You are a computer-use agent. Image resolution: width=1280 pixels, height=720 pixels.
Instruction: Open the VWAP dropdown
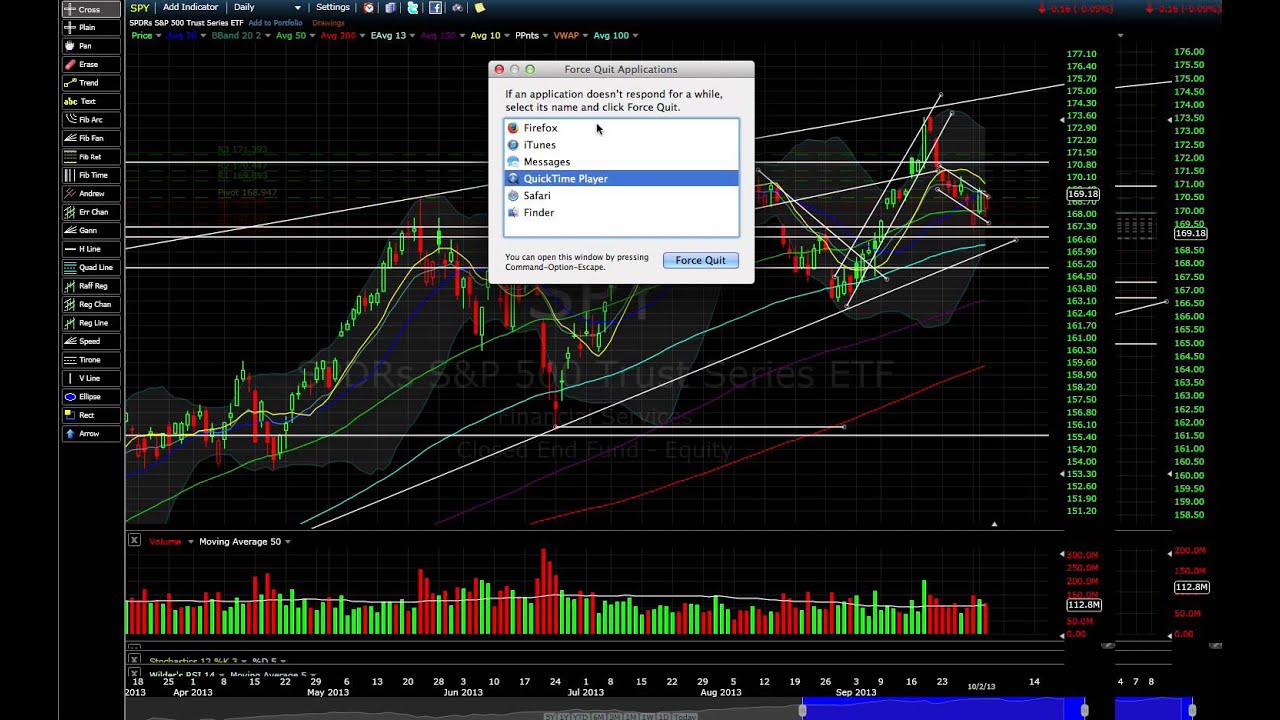tap(570, 36)
